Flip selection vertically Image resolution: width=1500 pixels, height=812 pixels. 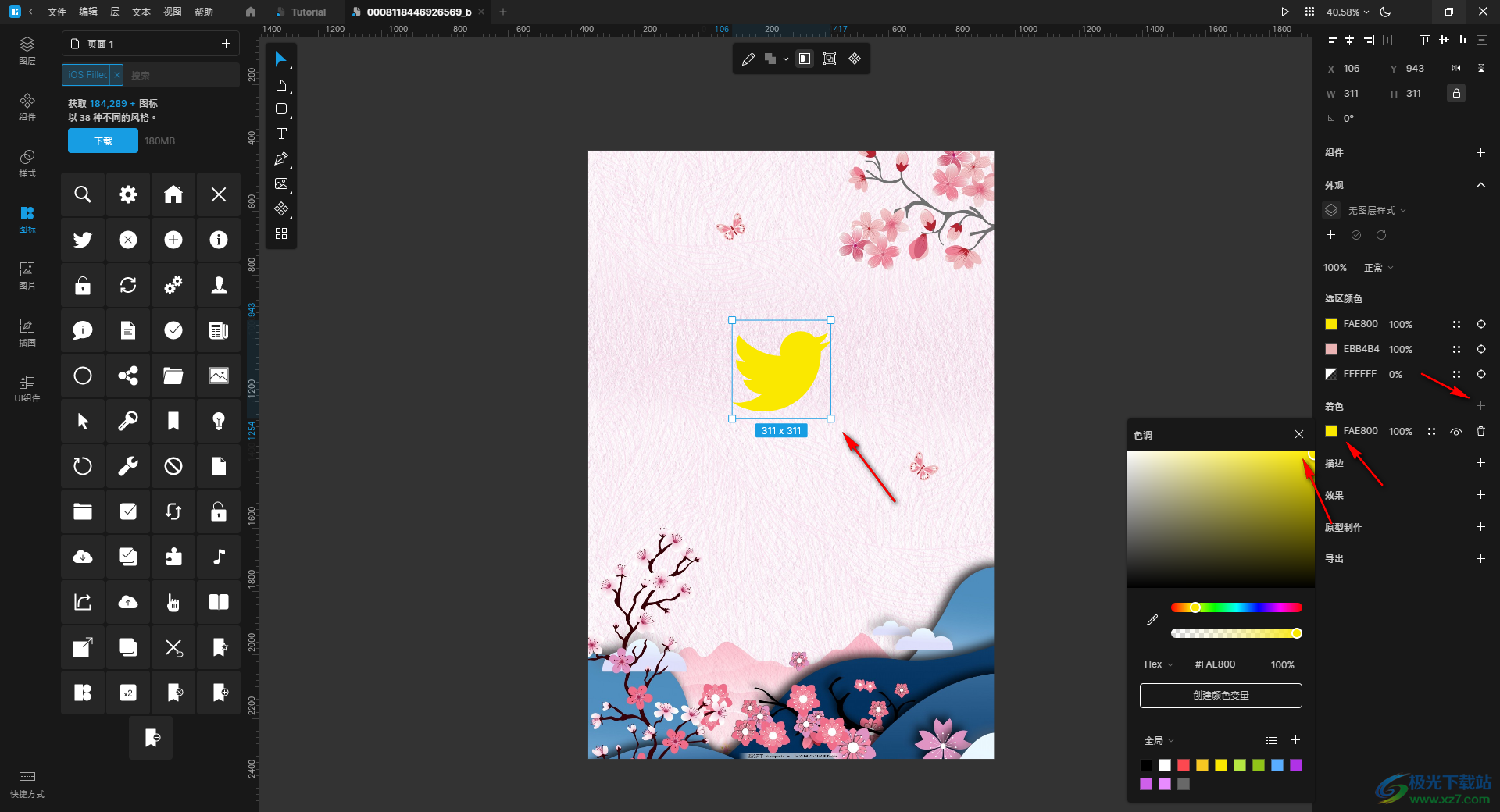click(1481, 69)
